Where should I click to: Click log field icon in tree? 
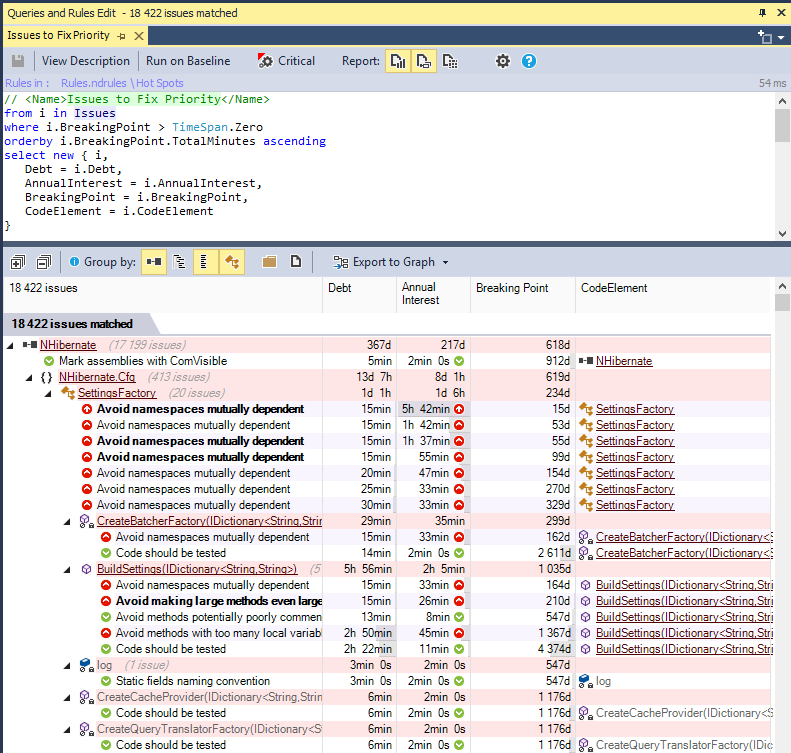click(x=86, y=666)
